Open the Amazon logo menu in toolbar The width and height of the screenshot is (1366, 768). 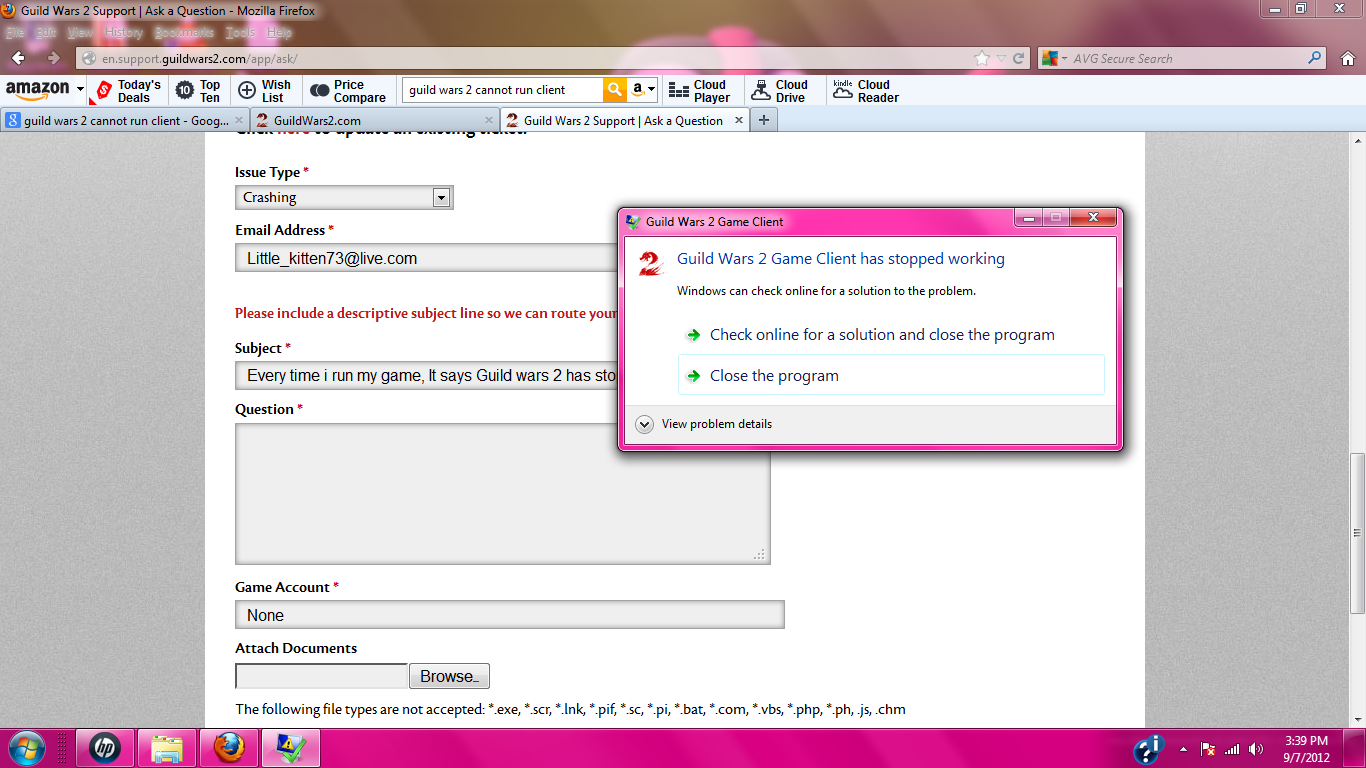pos(45,91)
